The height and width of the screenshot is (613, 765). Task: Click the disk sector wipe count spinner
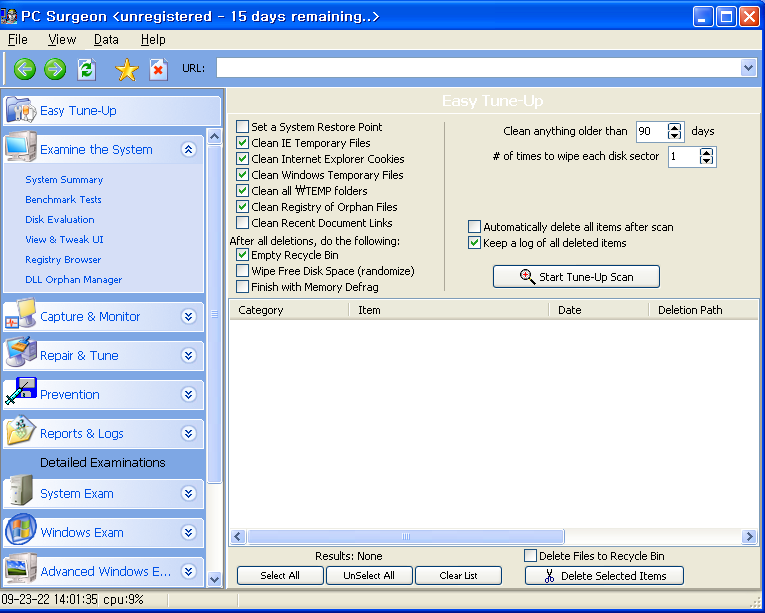click(x=706, y=157)
